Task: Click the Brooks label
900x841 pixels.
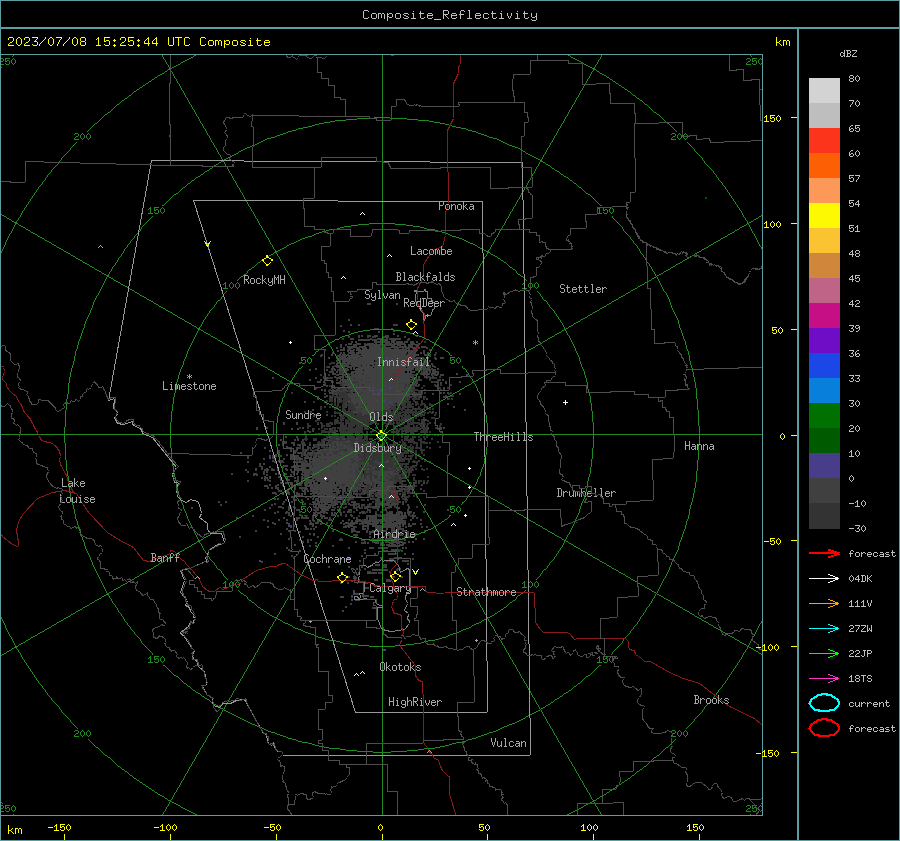Action: 711,700
